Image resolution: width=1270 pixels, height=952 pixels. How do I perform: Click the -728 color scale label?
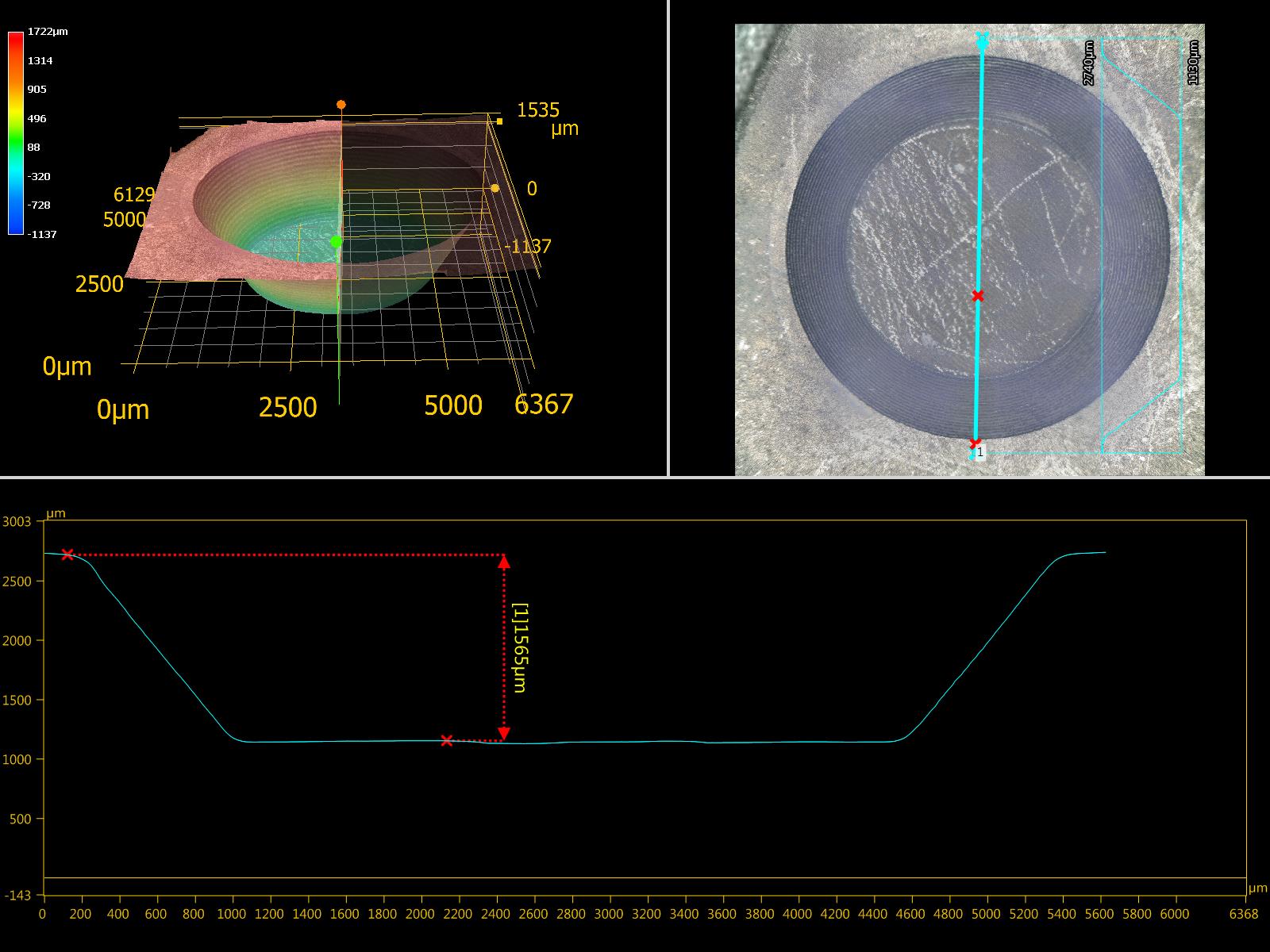39,205
